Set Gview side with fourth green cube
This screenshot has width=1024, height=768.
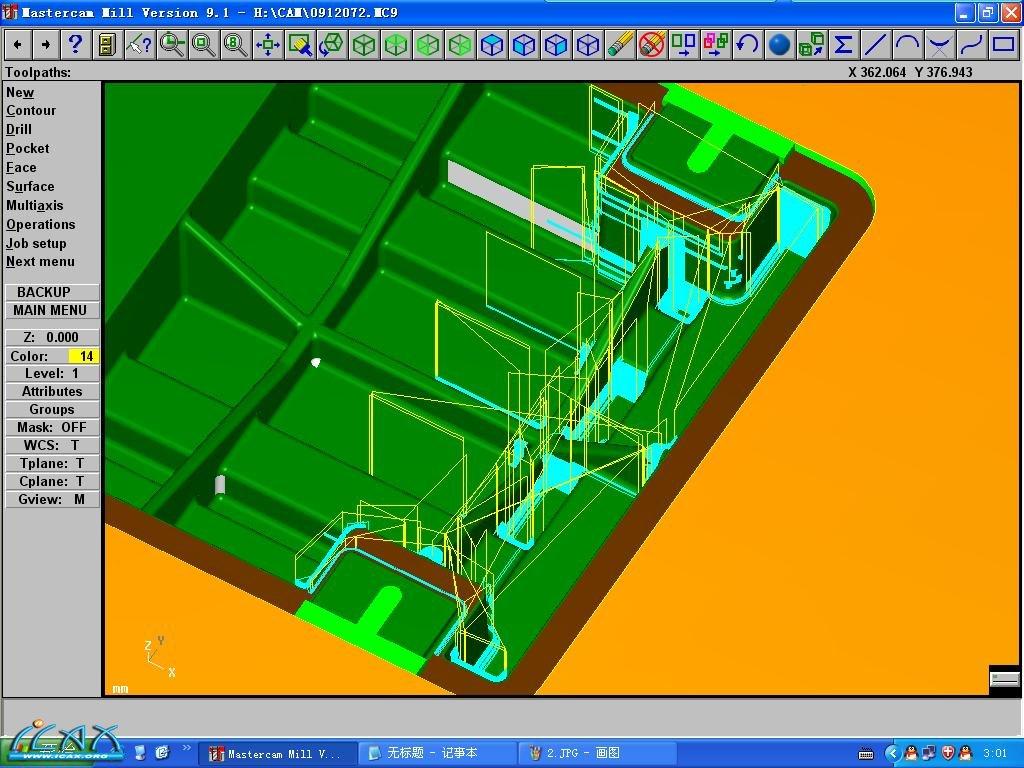coord(459,45)
